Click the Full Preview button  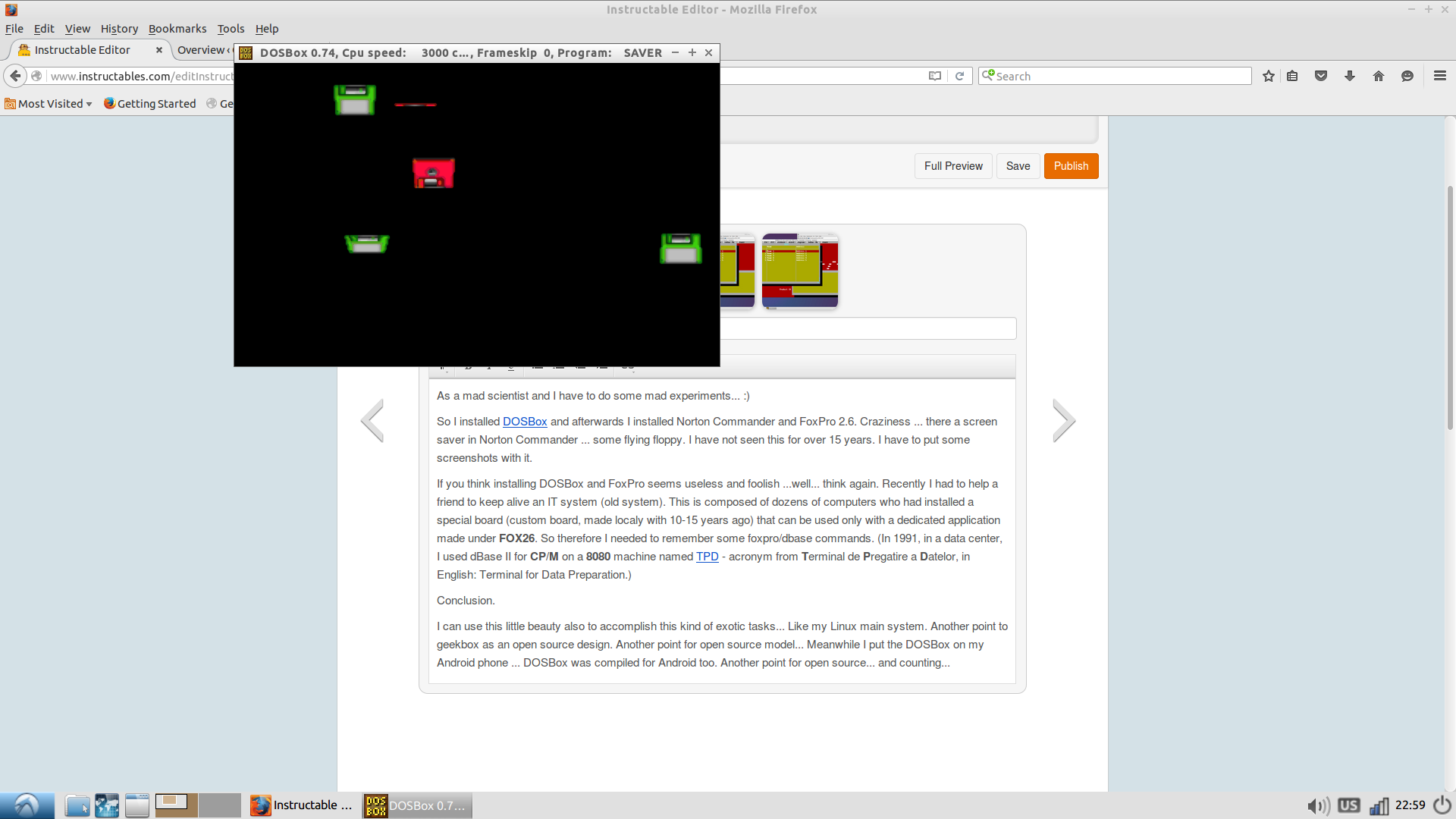tap(953, 166)
